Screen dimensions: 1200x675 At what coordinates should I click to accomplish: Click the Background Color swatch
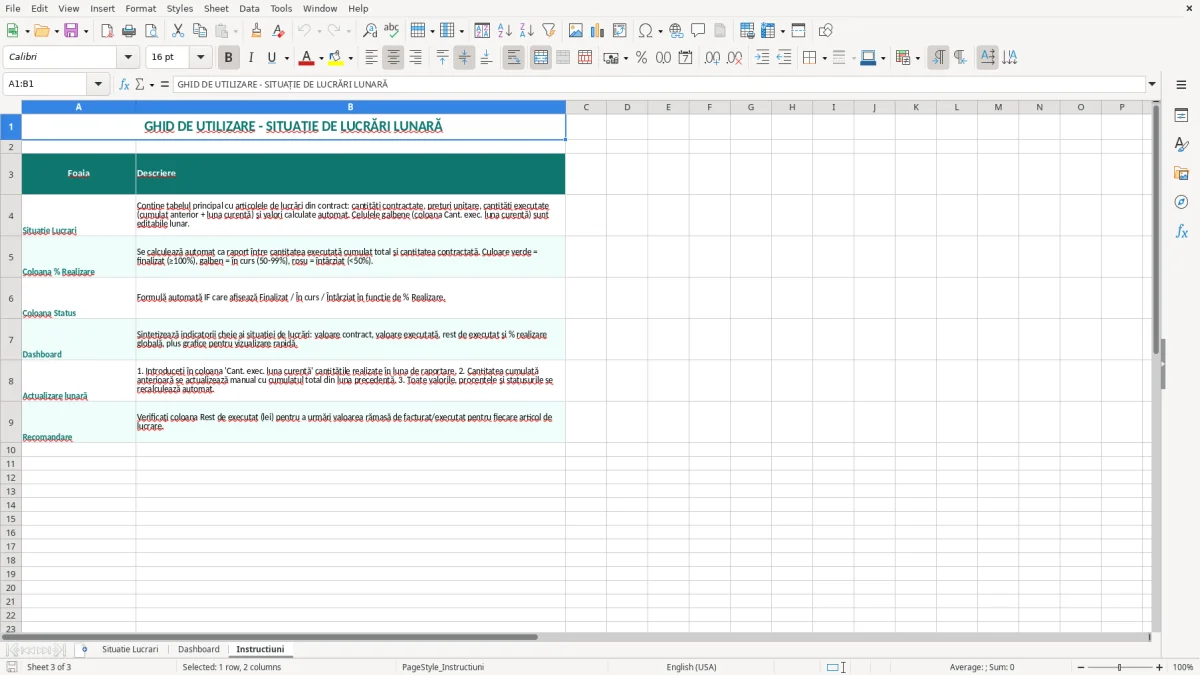coord(336,58)
